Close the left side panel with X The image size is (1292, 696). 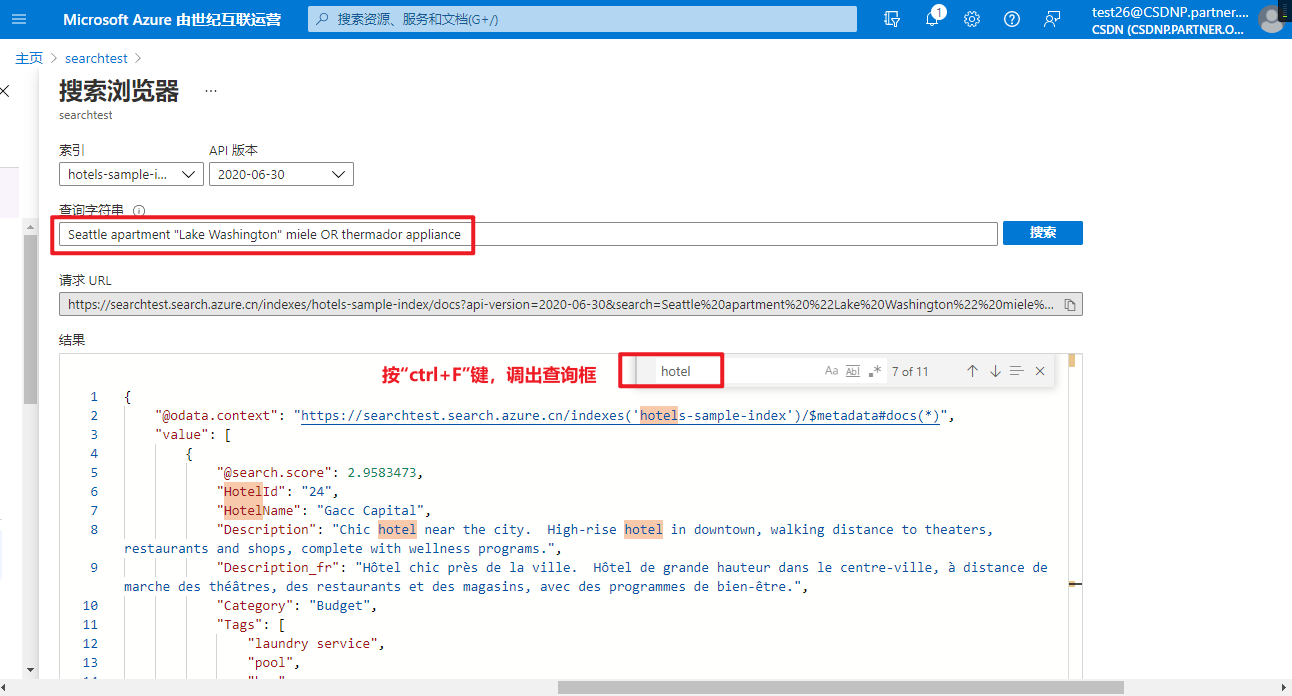pos(5,91)
